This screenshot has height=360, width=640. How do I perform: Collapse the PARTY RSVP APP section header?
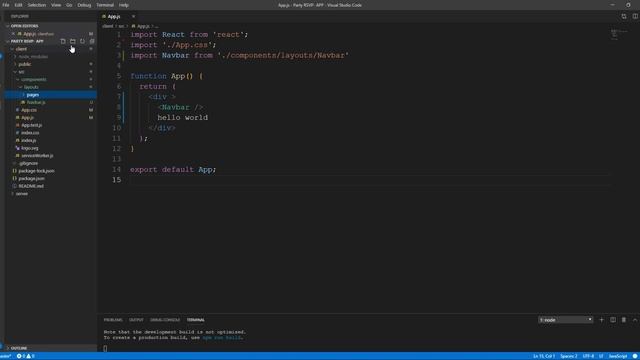click(x=27, y=41)
